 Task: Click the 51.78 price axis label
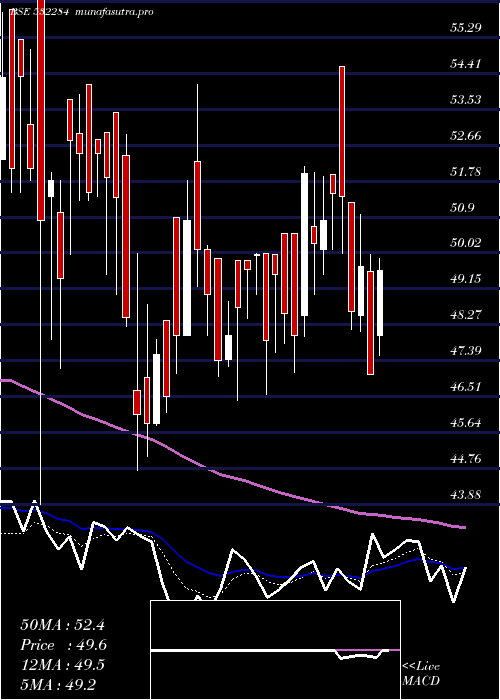tap(466, 171)
